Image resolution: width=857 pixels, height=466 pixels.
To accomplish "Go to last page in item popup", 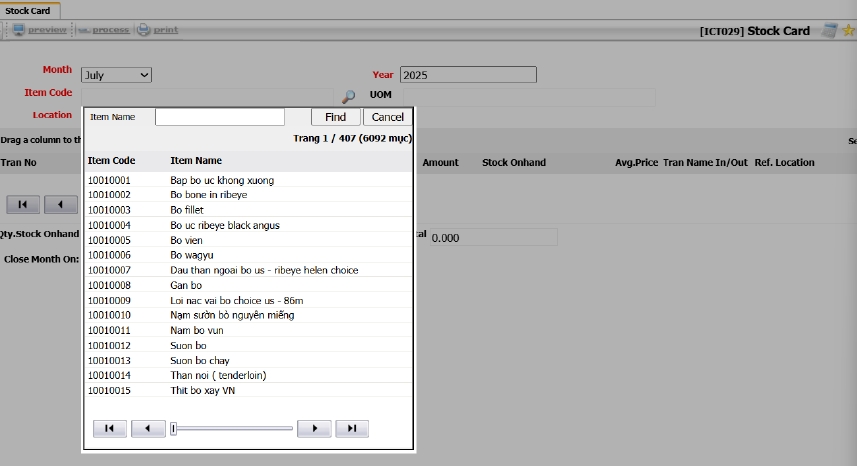I will click(351, 428).
